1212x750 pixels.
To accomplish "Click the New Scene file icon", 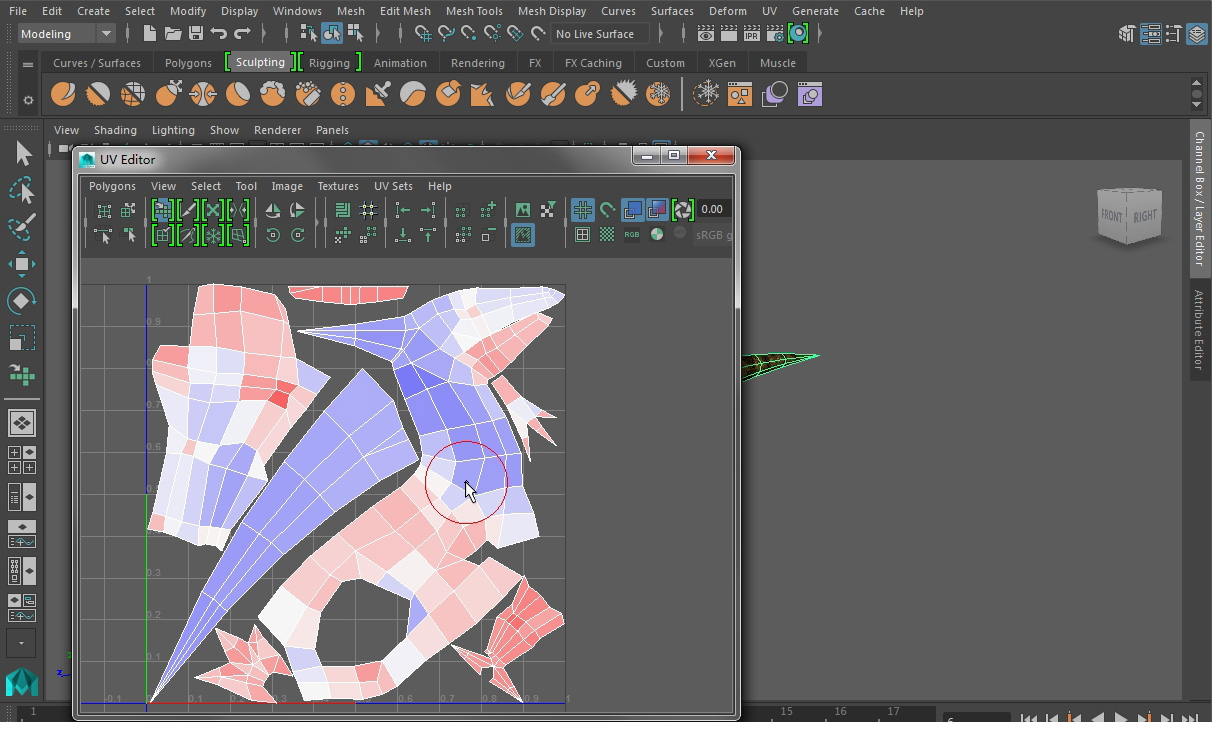I will click(149, 34).
